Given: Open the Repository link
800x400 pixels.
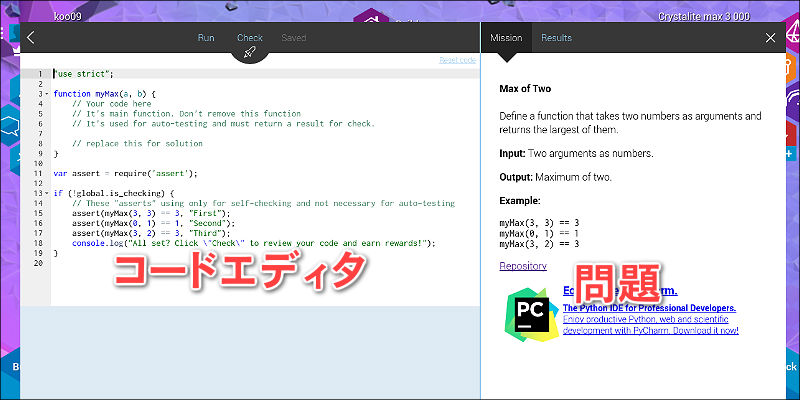Looking at the screenshot, I should [x=523, y=266].
